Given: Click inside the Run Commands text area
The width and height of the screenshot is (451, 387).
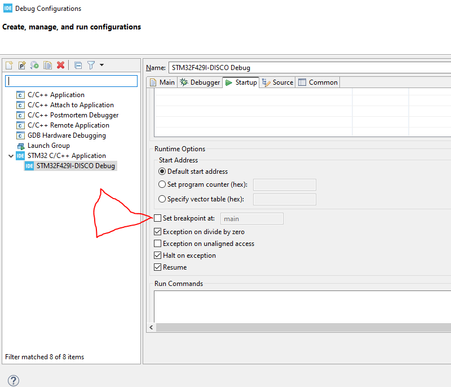Looking at the screenshot, I should click(303, 307).
